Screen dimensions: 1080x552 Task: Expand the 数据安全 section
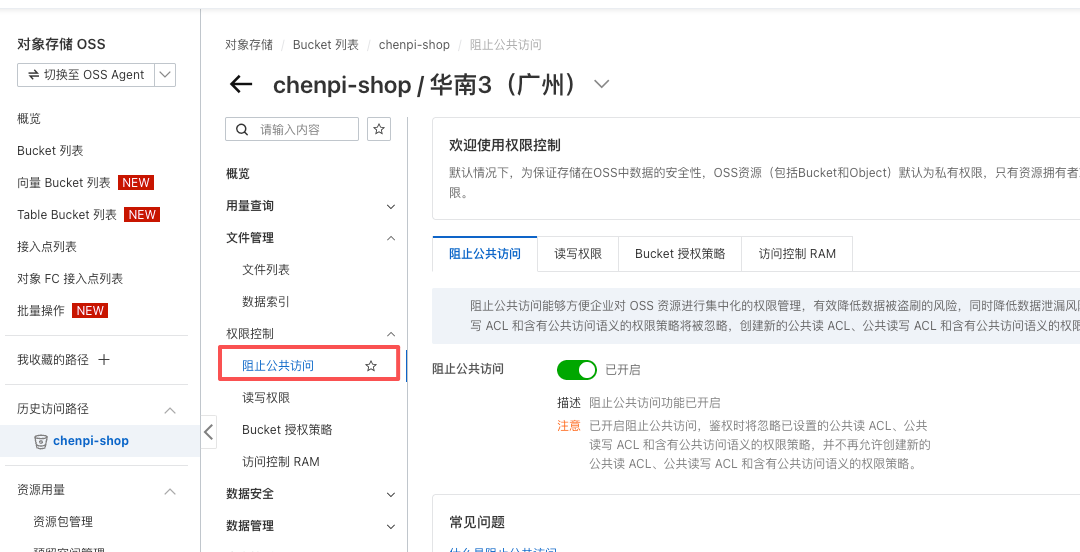tap(391, 494)
